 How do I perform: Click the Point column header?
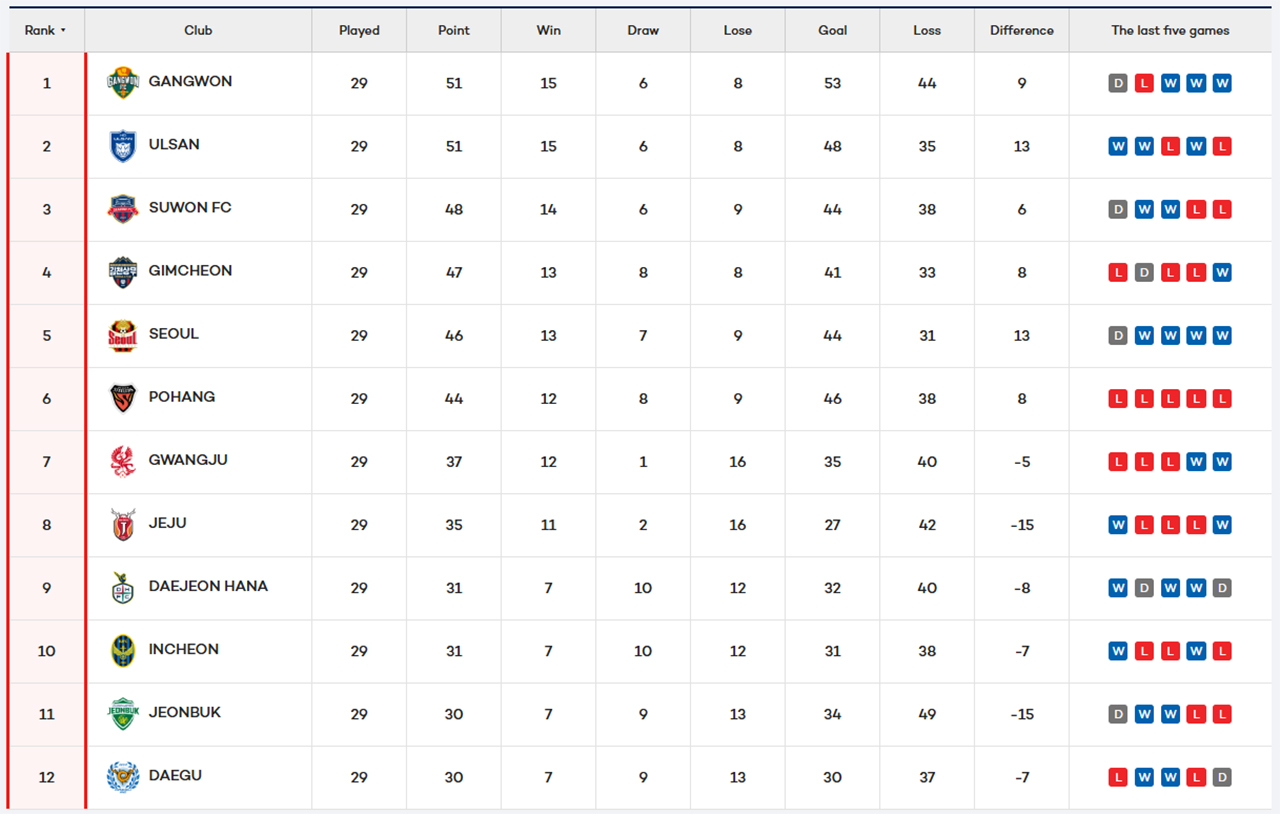(453, 31)
